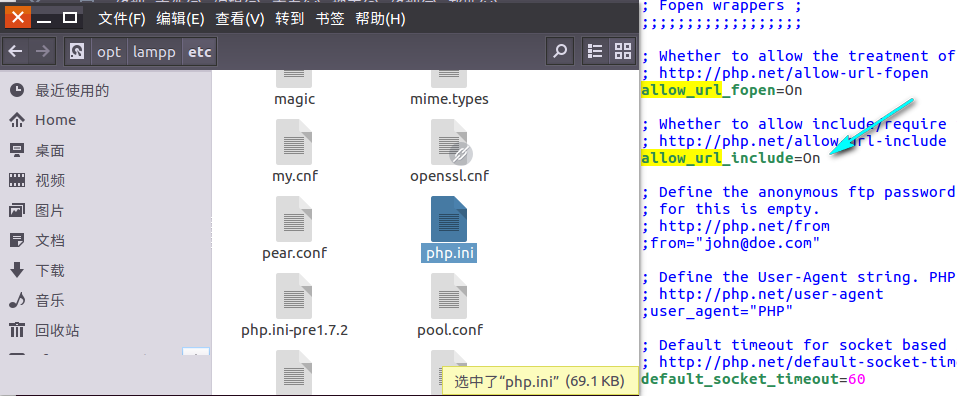Screen dimensions: 957x396
Task: Open Trash (回收站) in sidebar
Action: pos(44,331)
